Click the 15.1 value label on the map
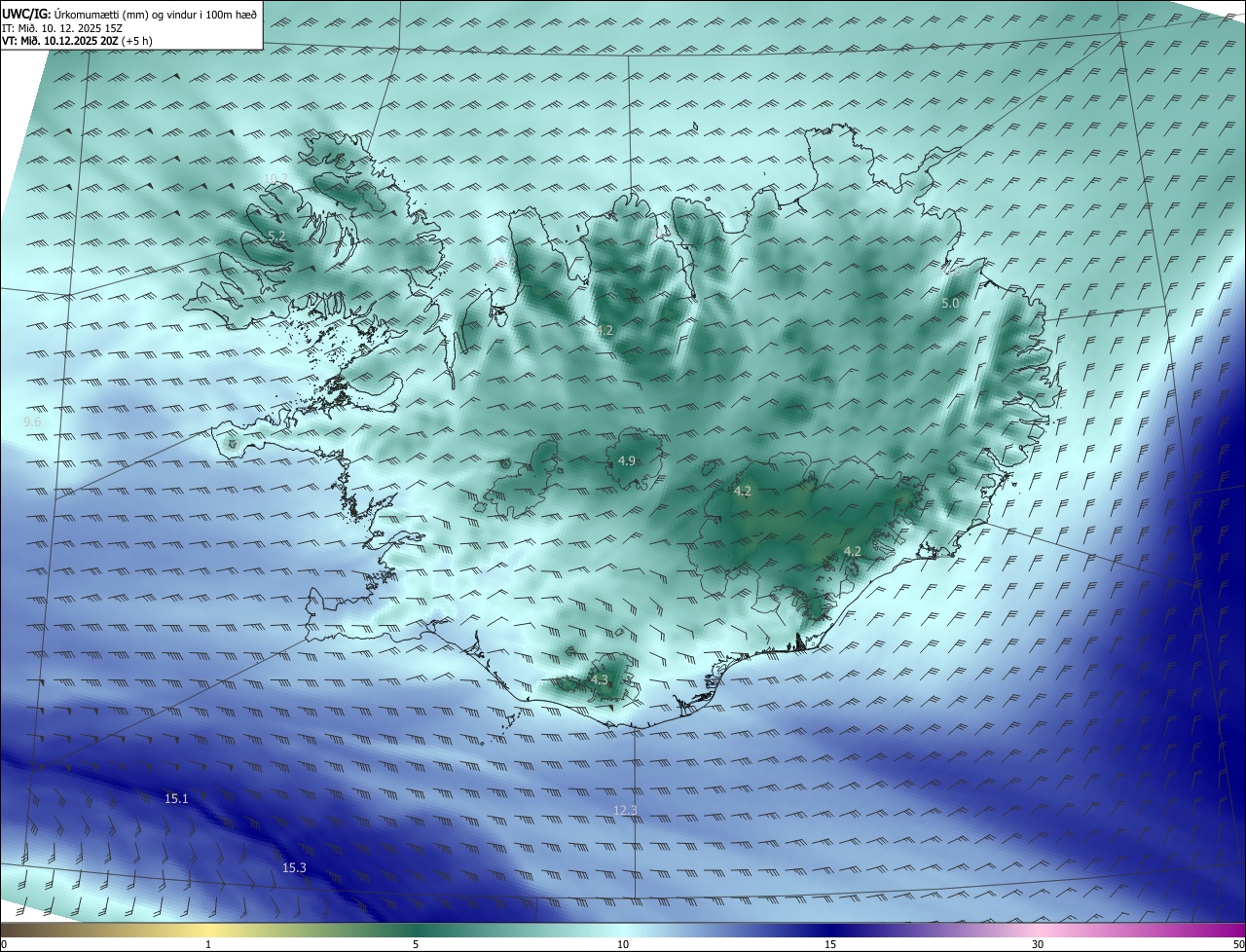 coord(176,798)
